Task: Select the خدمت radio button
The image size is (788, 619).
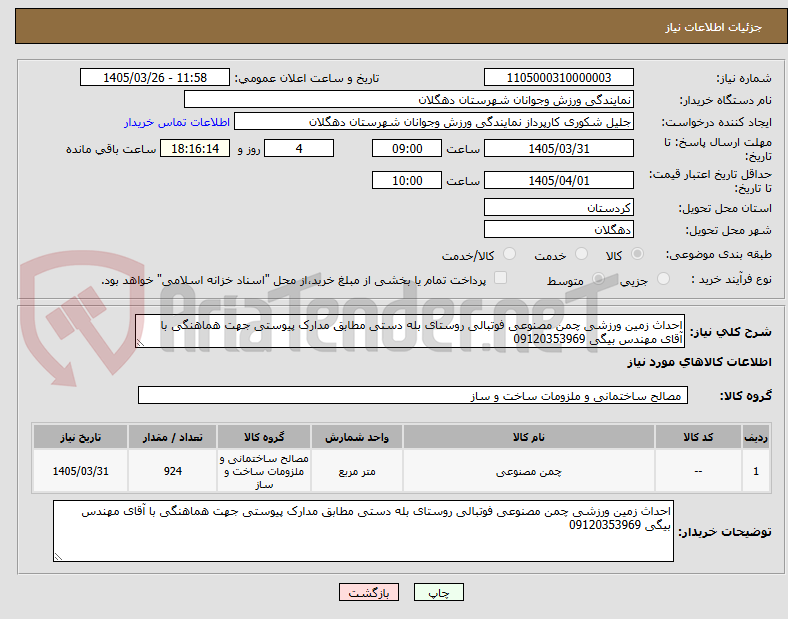Action: [x=581, y=254]
